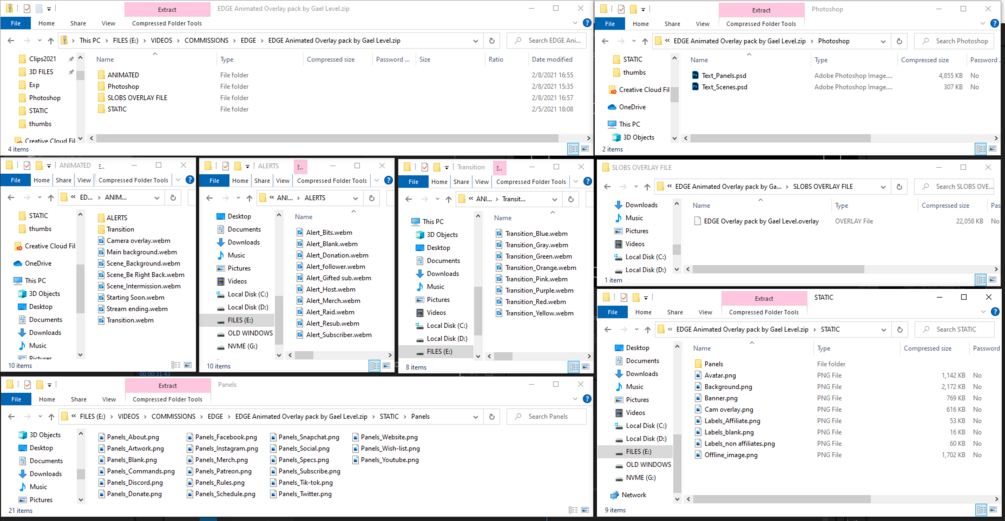
Task: Select Videos in the ALERTS window sidebar
Action: pyautogui.click(x=236, y=281)
